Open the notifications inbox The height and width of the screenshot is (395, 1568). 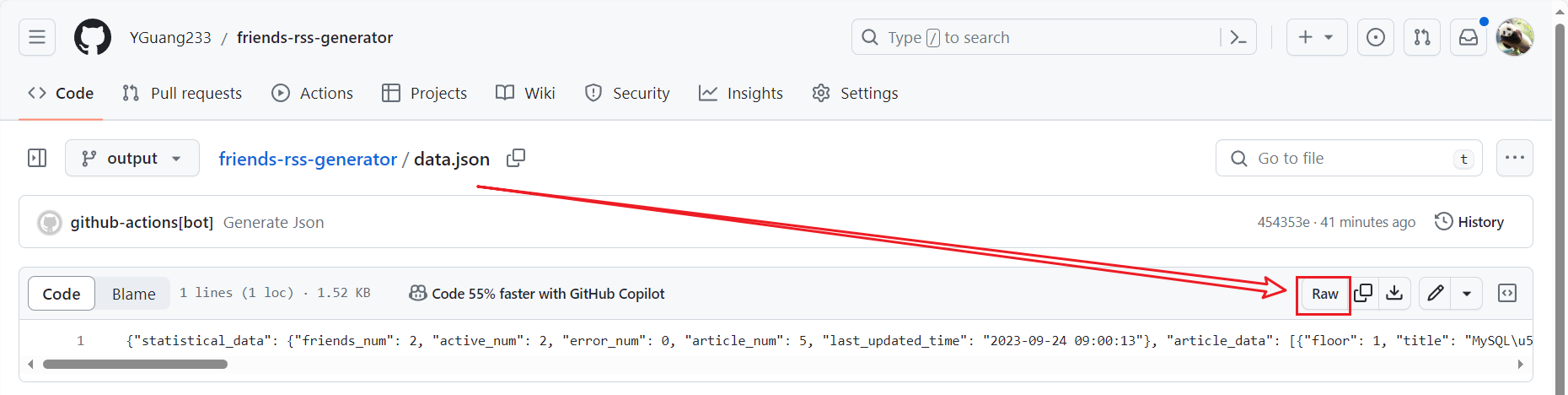click(x=1469, y=37)
